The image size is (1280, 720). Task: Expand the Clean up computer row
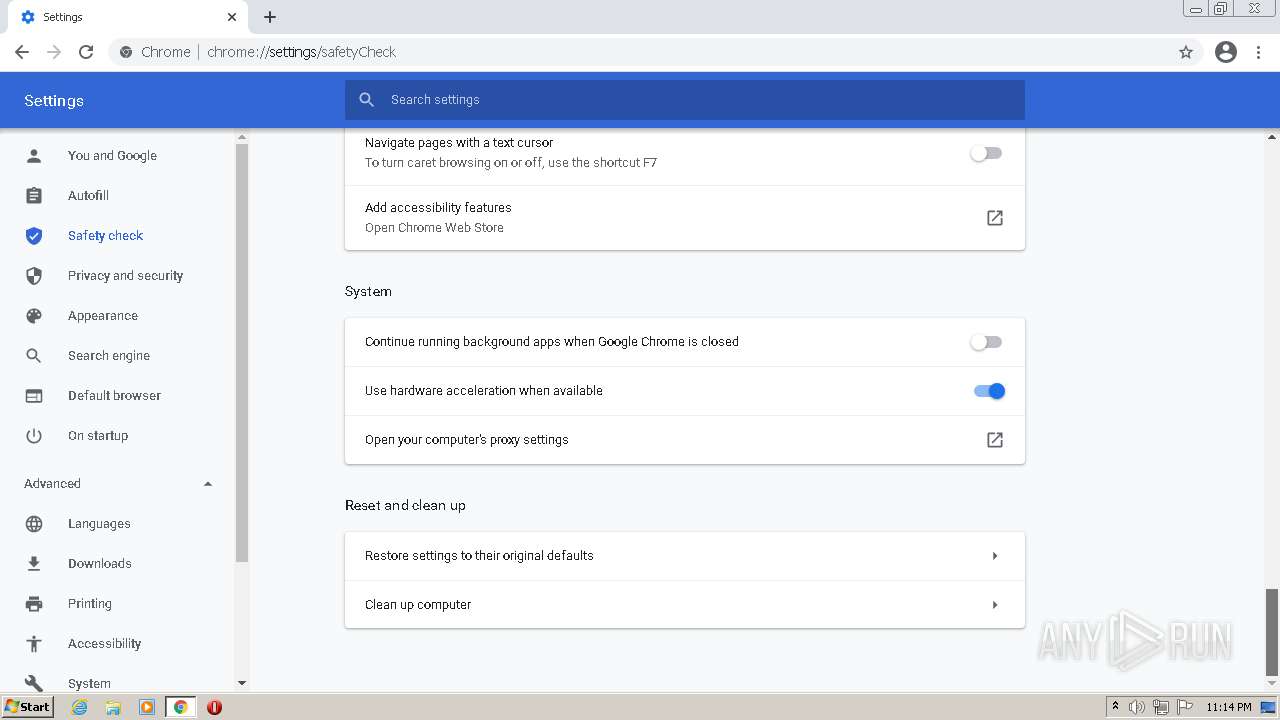click(x=685, y=605)
